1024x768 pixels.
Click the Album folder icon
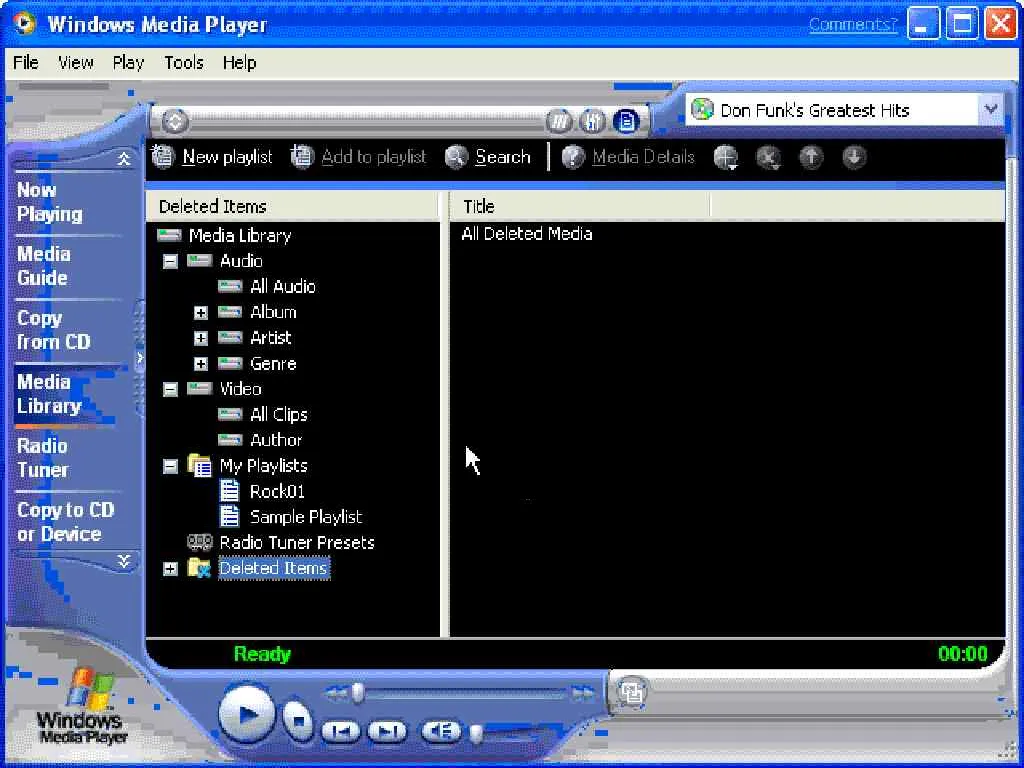(x=230, y=312)
